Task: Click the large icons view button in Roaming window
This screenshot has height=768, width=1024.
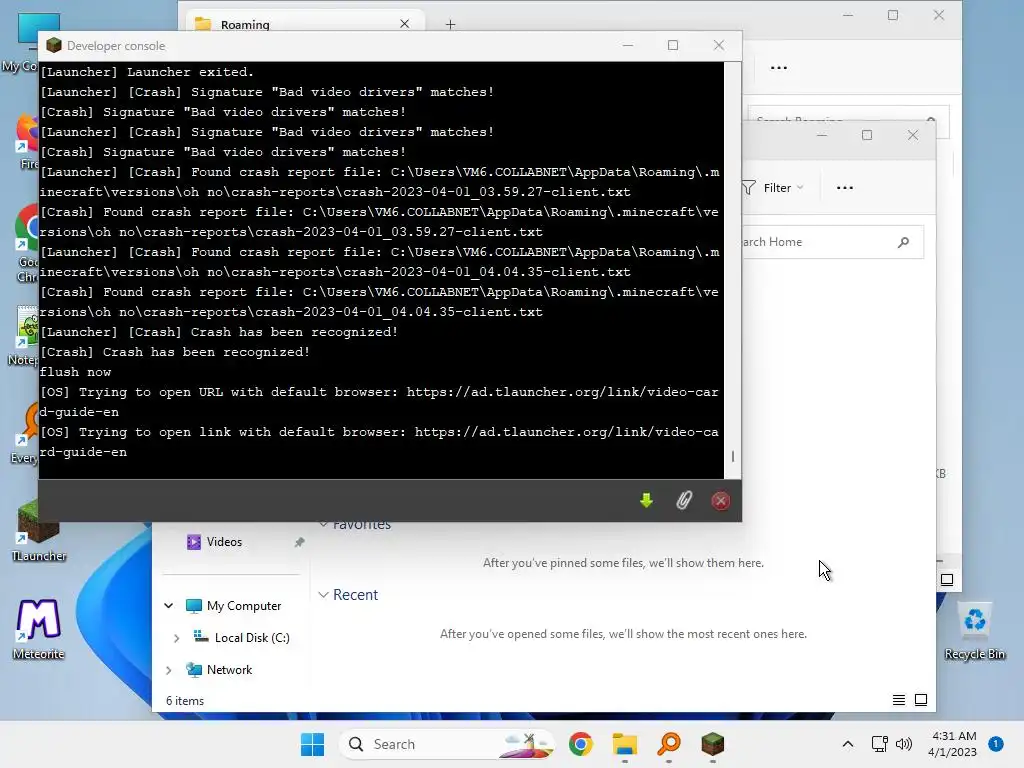Action: pos(946,579)
